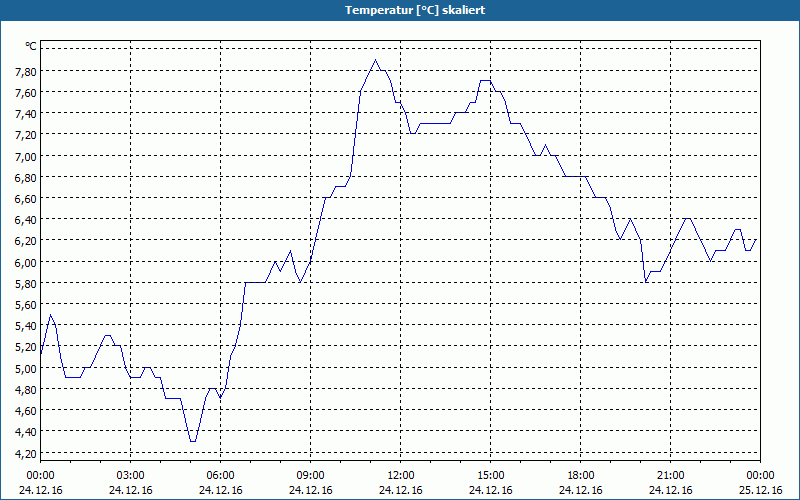Screen dimensions: 800x500
Task: Click the 06:00 time axis label
Action: (x=220, y=476)
